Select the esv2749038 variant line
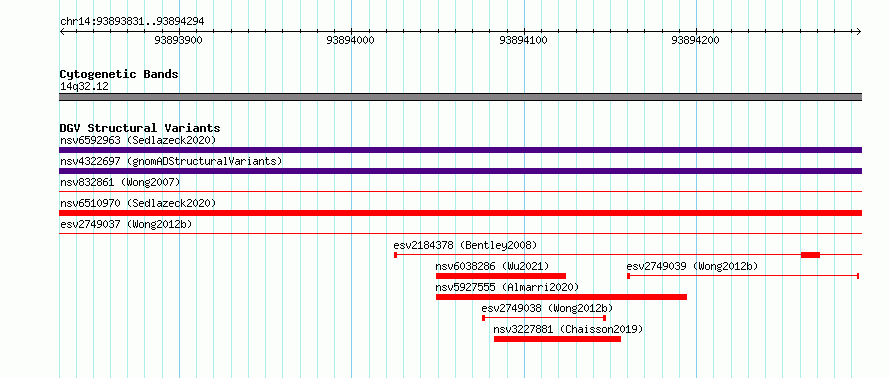The width and height of the screenshot is (890, 378). (x=544, y=318)
